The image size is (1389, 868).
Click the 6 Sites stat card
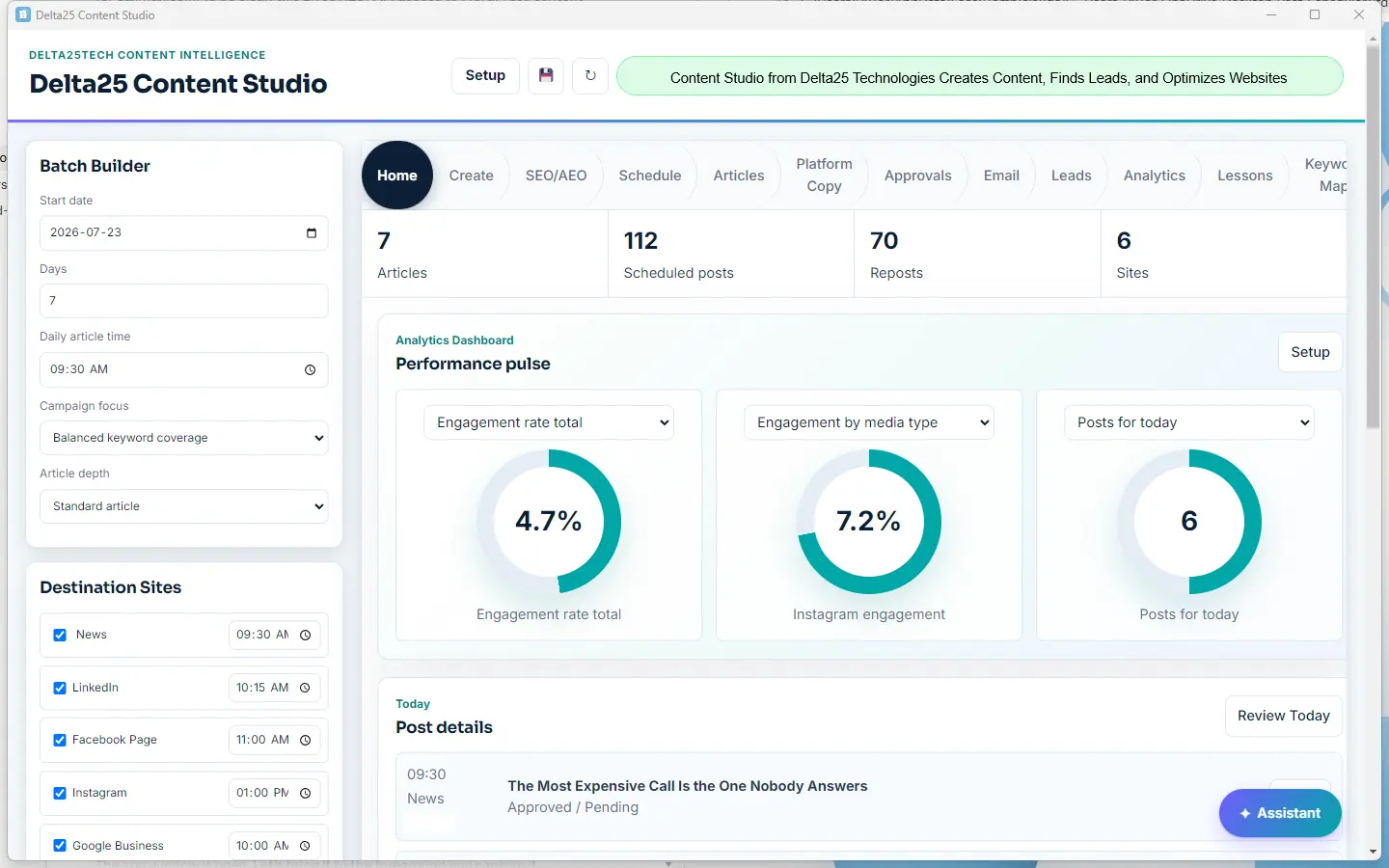tap(1223, 255)
